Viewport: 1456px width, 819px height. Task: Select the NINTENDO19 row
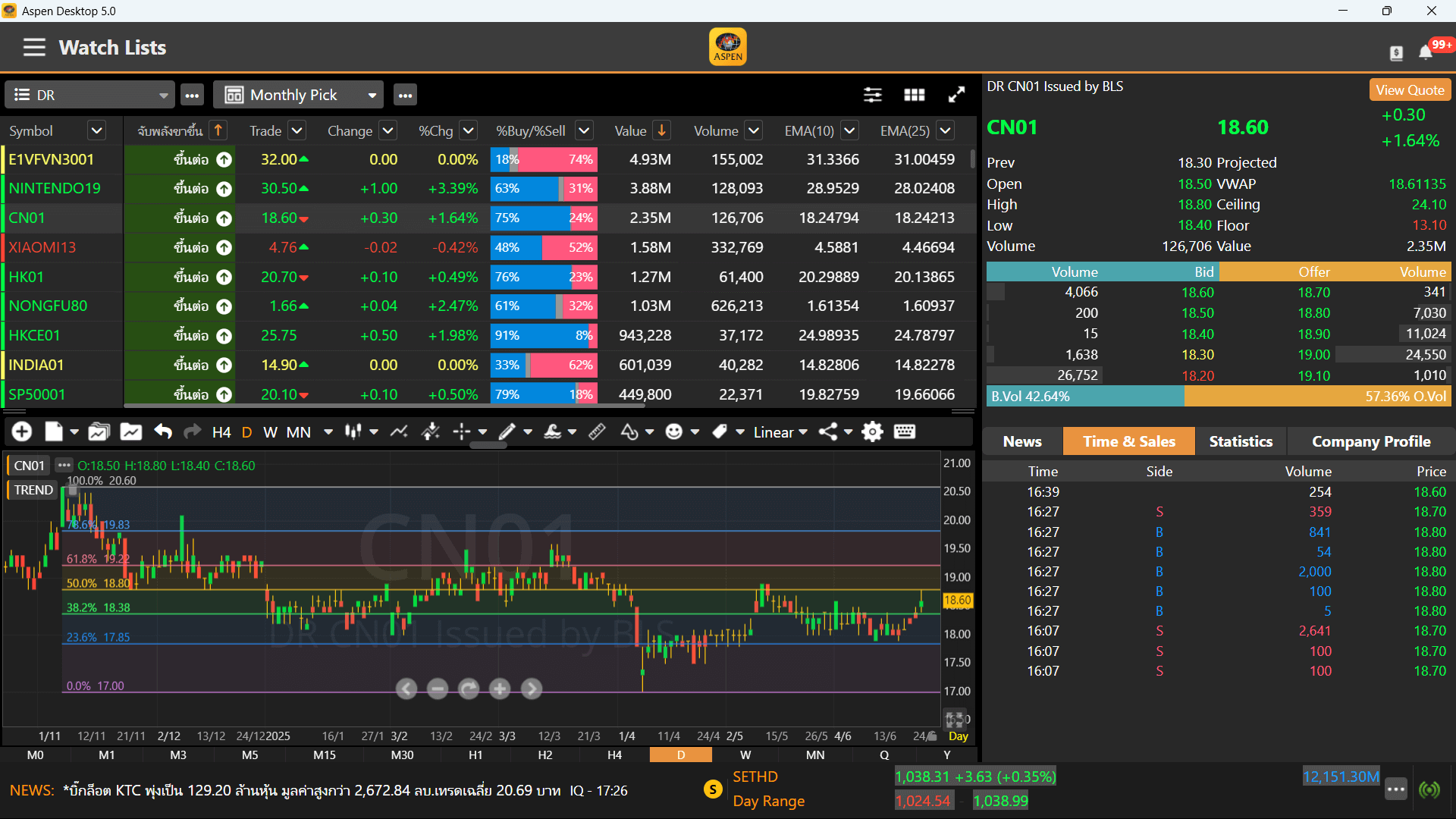point(489,188)
